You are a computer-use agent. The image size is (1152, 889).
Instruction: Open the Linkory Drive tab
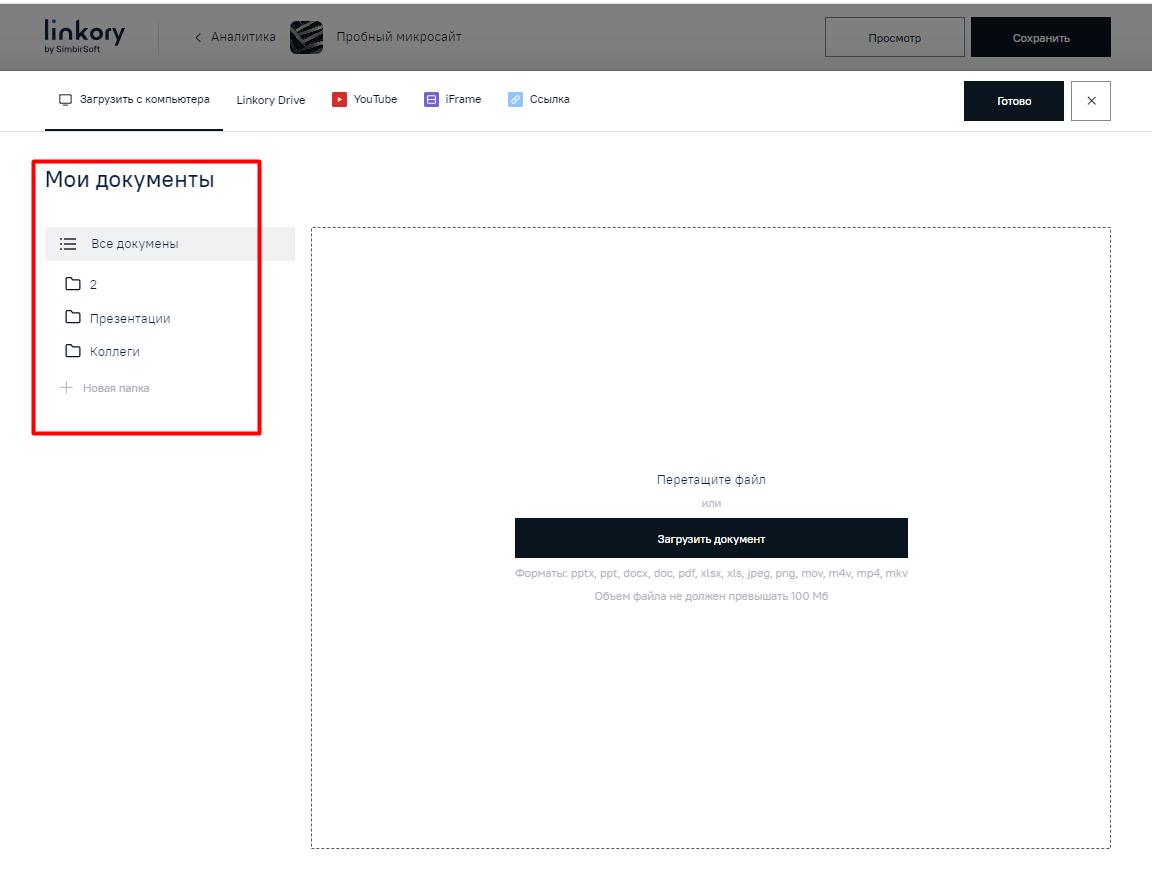point(271,100)
